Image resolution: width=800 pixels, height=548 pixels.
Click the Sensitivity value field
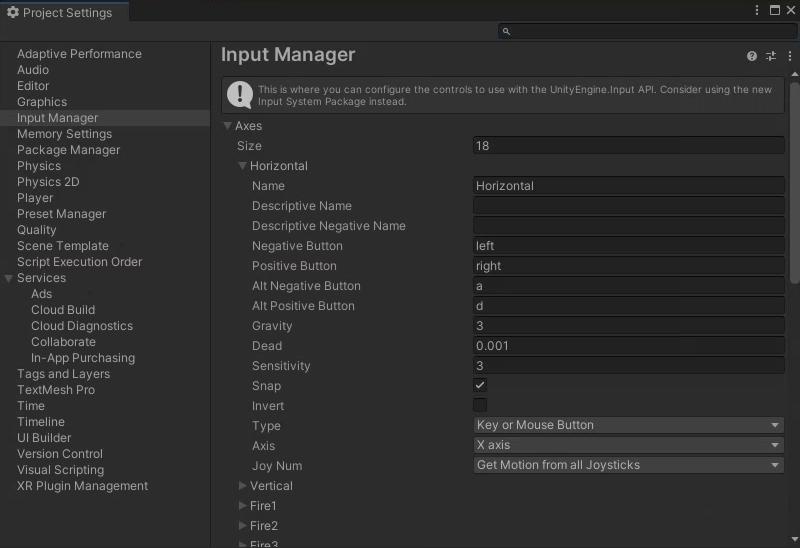(x=629, y=365)
